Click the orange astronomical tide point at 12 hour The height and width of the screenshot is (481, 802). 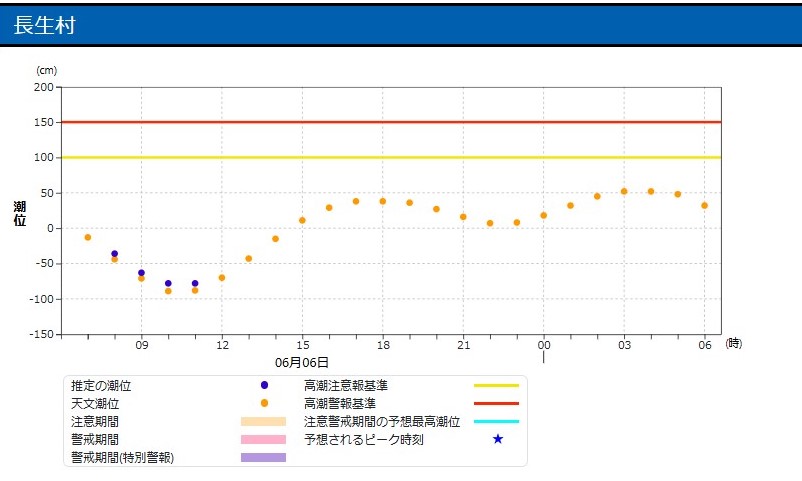pos(222,277)
